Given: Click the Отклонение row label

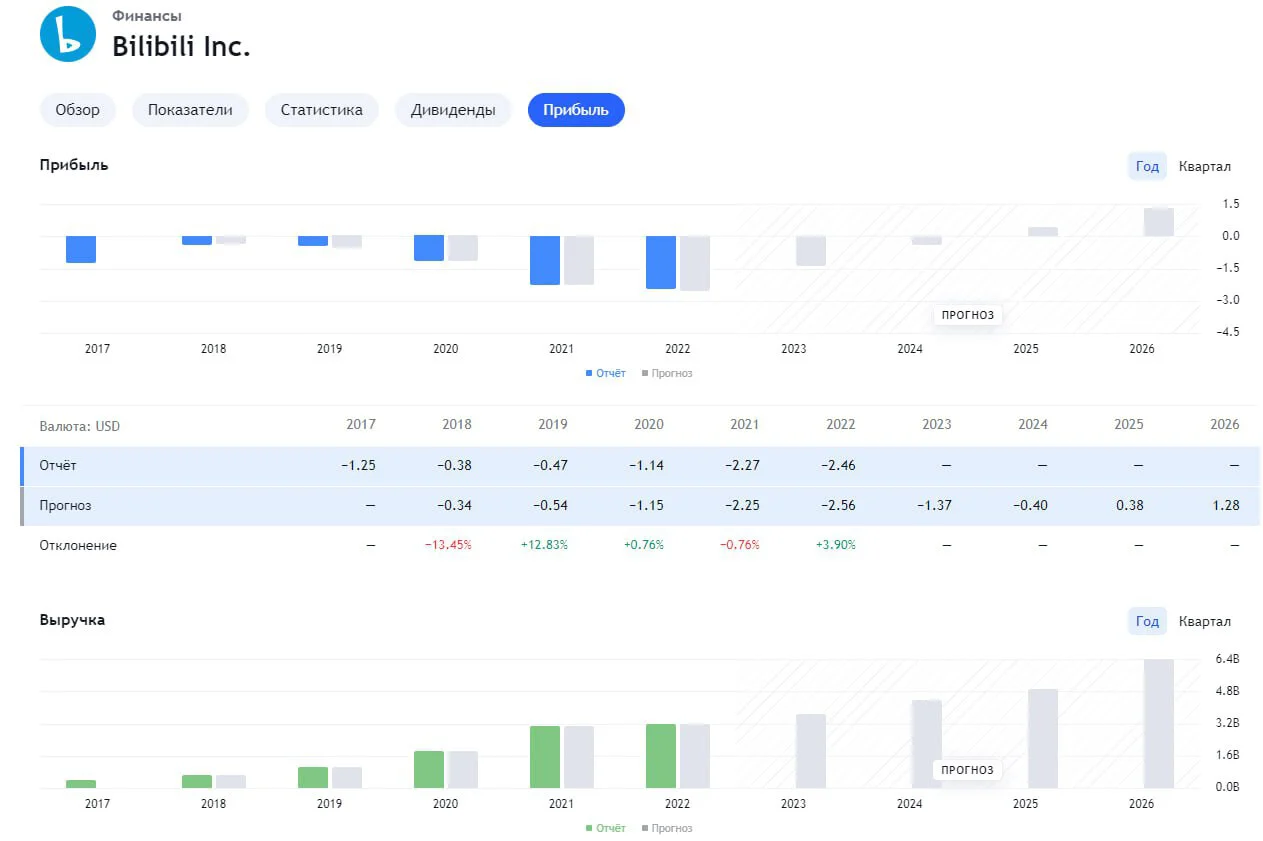Looking at the screenshot, I should 78,545.
